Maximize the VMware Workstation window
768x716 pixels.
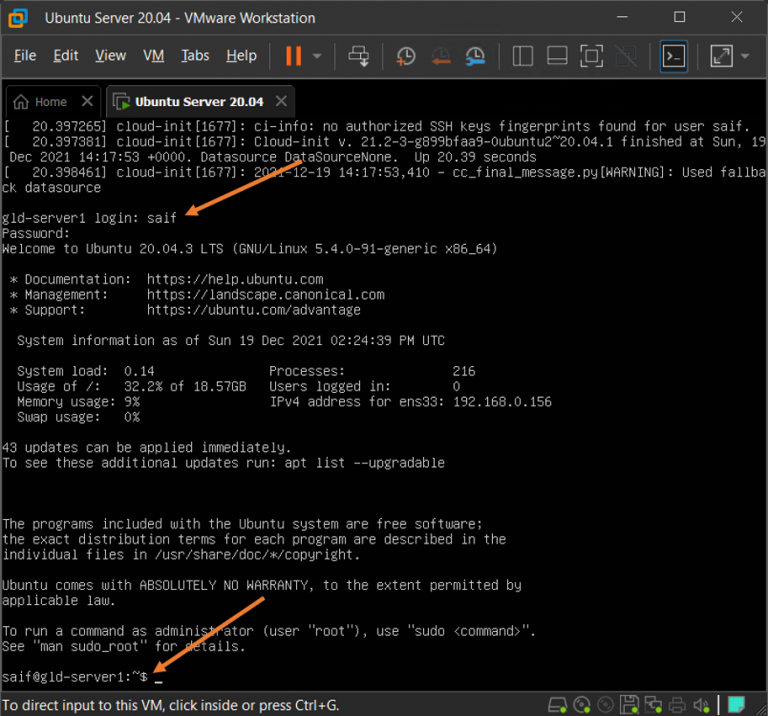tap(679, 17)
